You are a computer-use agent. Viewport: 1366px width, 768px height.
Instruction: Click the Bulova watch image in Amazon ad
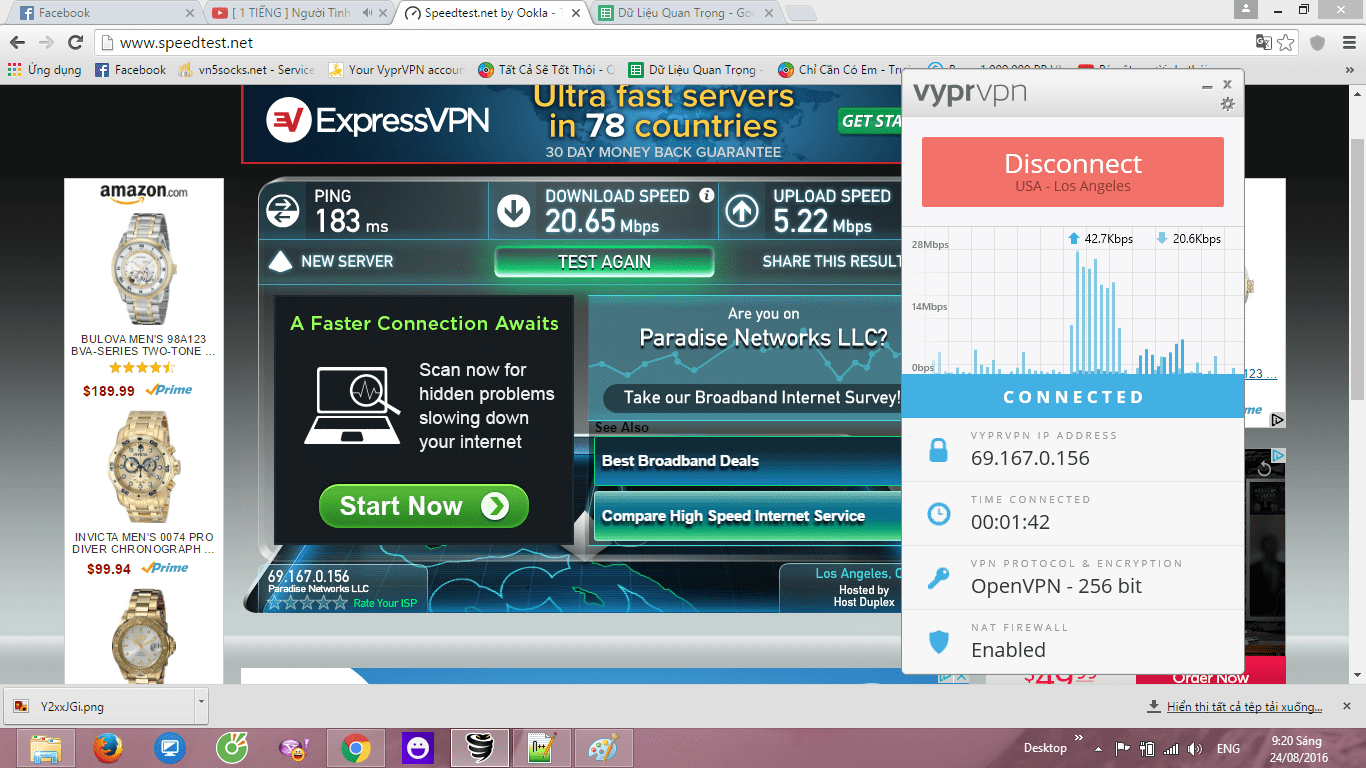[143, 268]
